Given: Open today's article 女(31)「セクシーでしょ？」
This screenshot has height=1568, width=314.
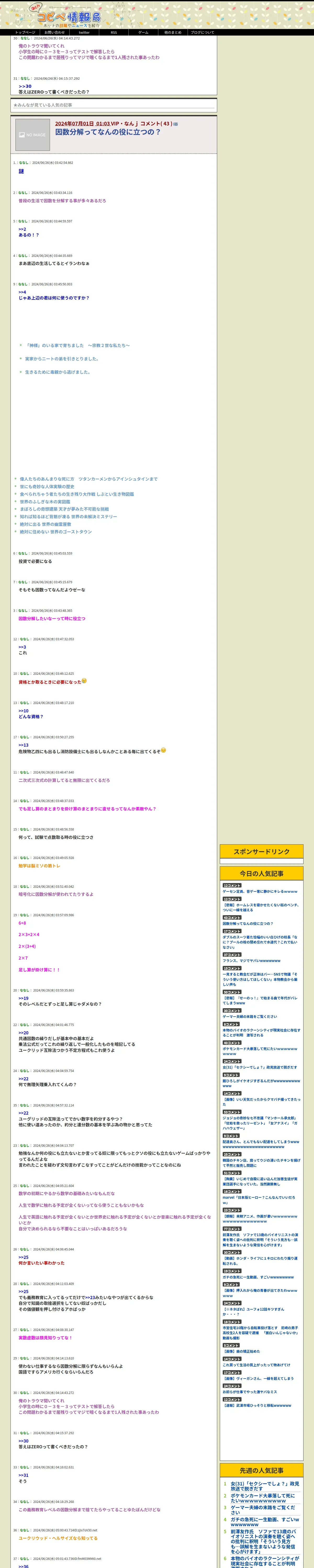Looking at the screenshot, I should coord(260,1067).
